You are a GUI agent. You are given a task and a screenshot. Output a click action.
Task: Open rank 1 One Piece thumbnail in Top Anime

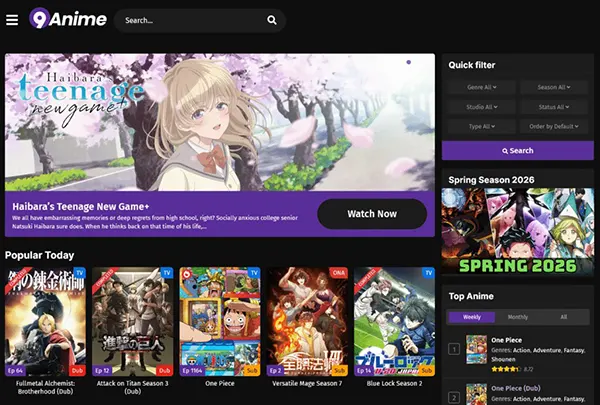[x=476, y=349]
